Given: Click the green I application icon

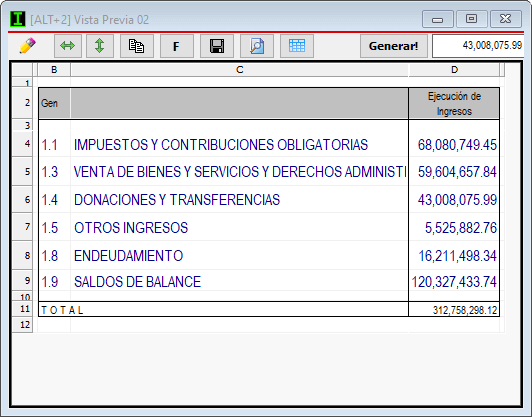Looking at the screenshot, I should click(x=18, y=19).
